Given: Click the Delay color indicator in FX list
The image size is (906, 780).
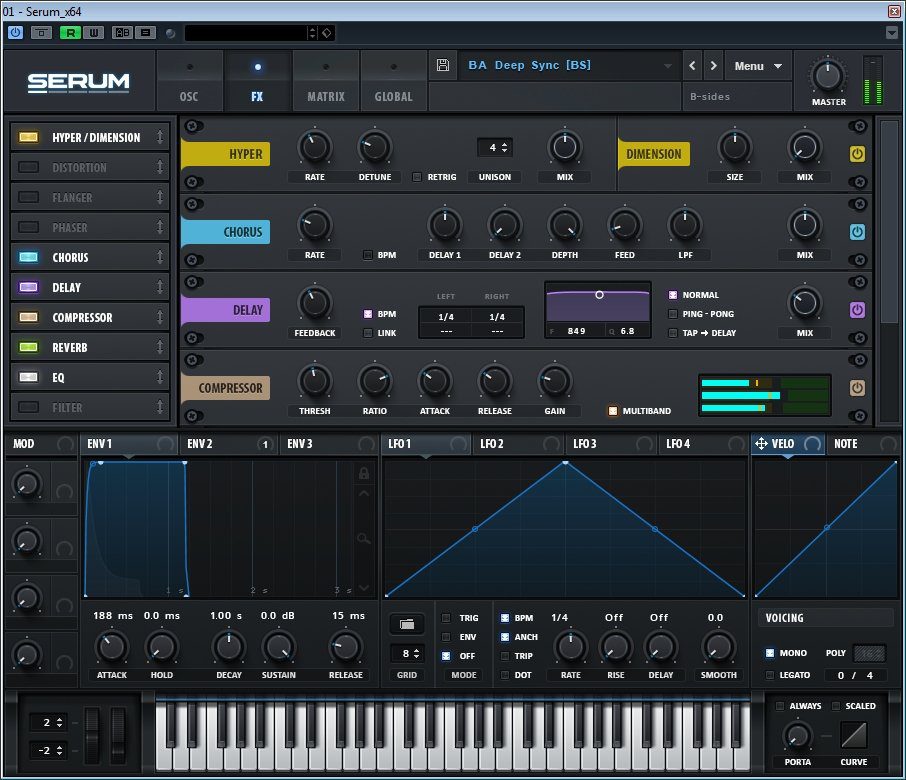Looking at the screenshot, I should (x=28, y=287).
